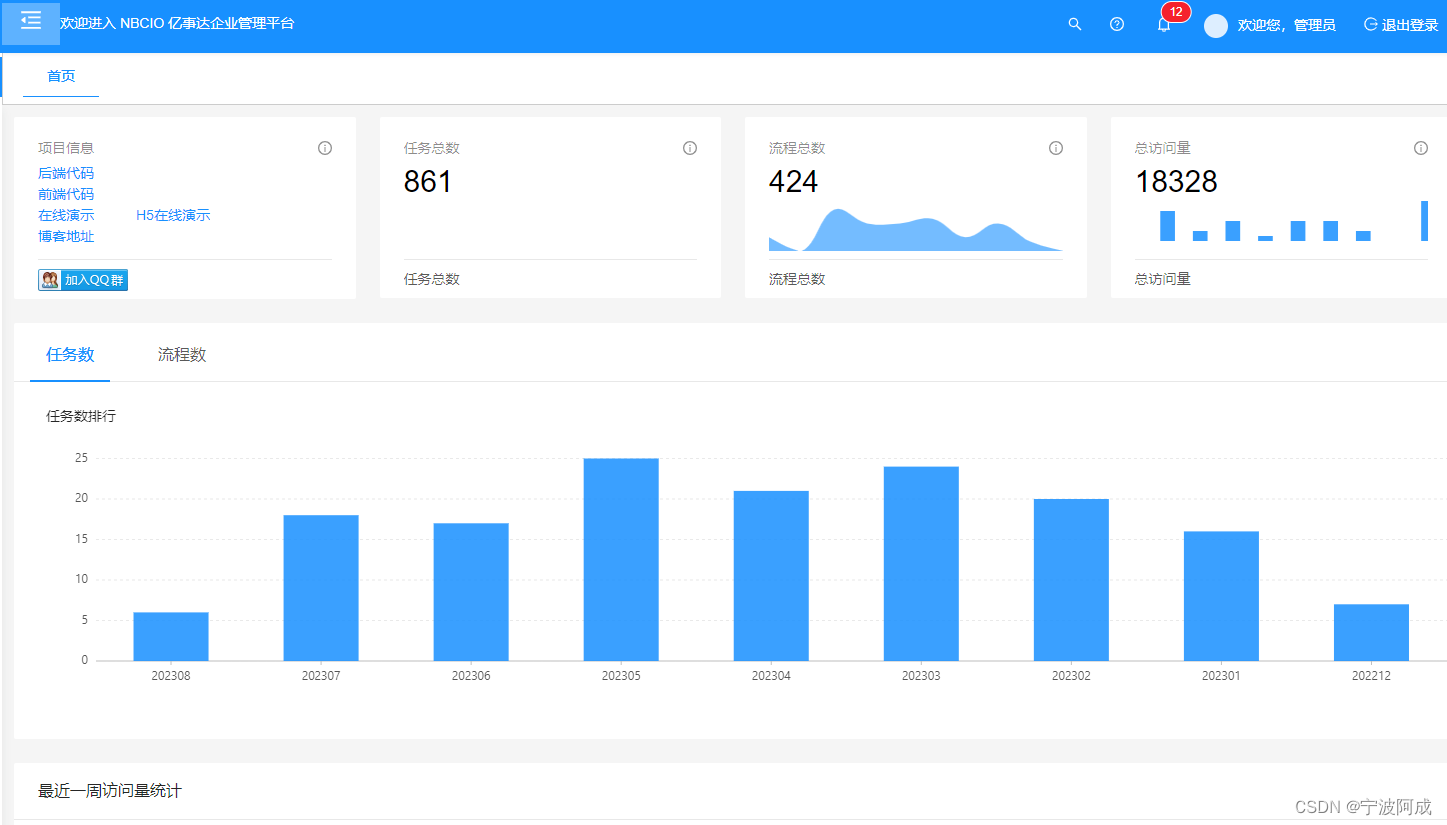
Task: Open the H5在线演示 link
Action: click(173, 215)
